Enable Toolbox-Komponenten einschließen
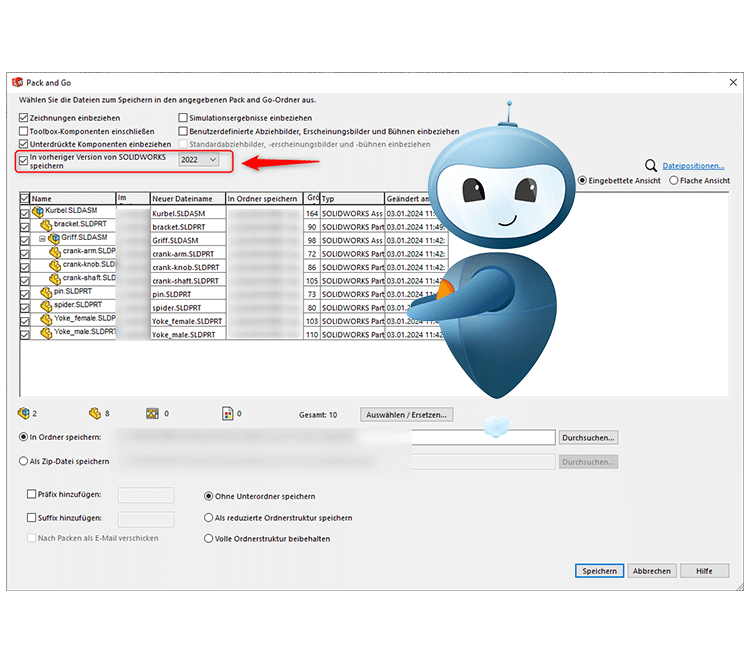The image size is (751, 663). pyautogui.click(x=23, y=131)
